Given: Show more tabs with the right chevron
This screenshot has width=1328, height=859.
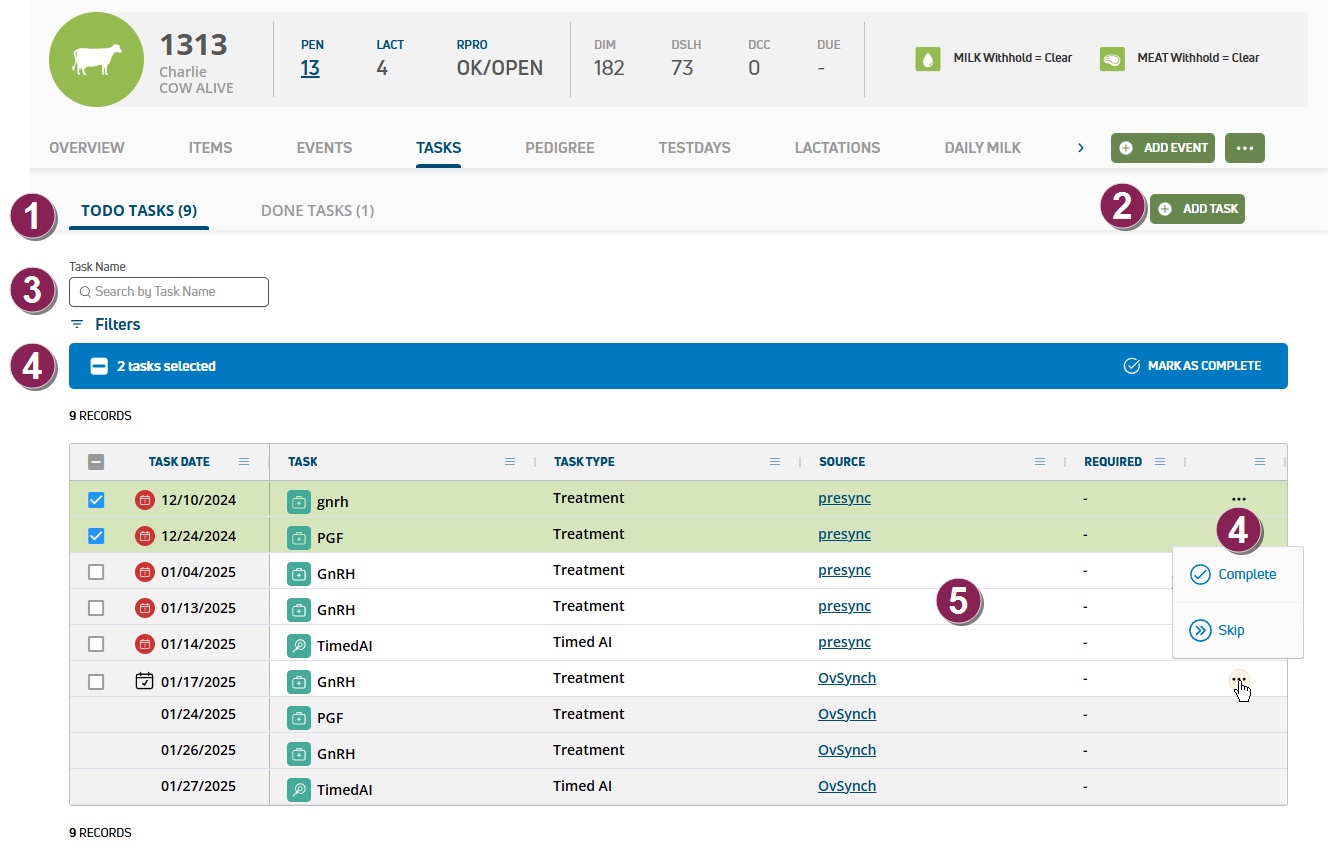Looking at the screenshot, I should 1080,148.
